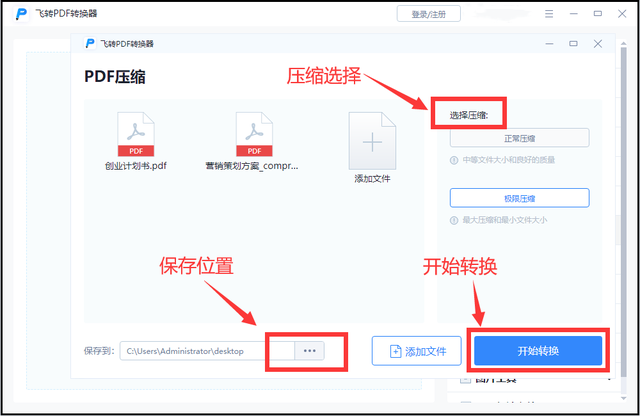This screenshot has width=640, height=416.
Task: Select the 极限压缩 extreme compression option
Action: (x=519, y=198)
